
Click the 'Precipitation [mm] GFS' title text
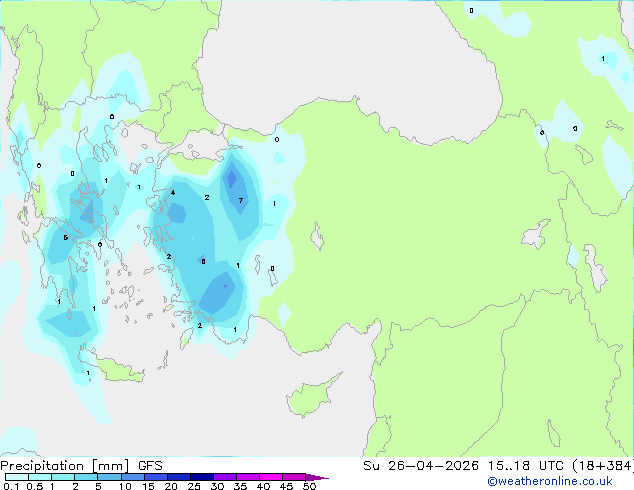click(81, 466)
